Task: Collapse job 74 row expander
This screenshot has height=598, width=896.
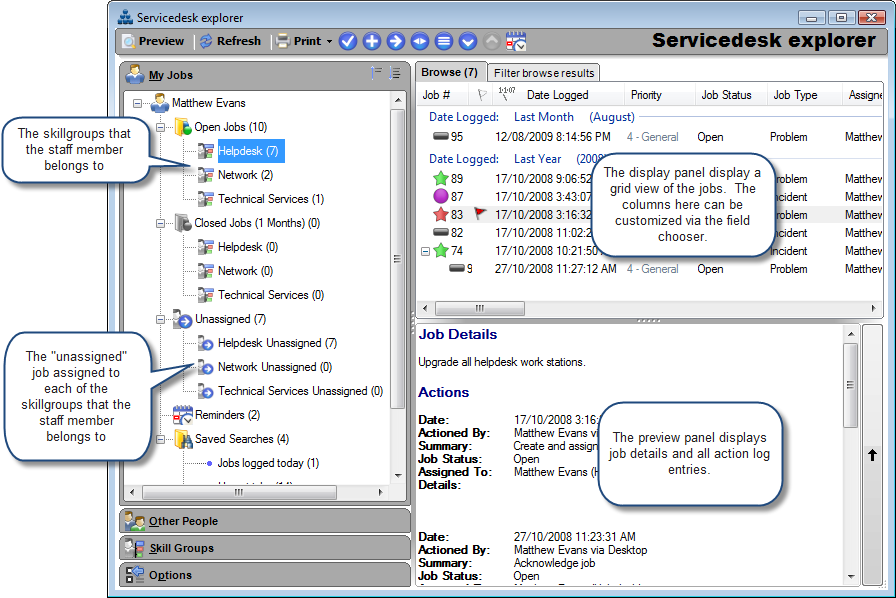Action: coord(425,251)
